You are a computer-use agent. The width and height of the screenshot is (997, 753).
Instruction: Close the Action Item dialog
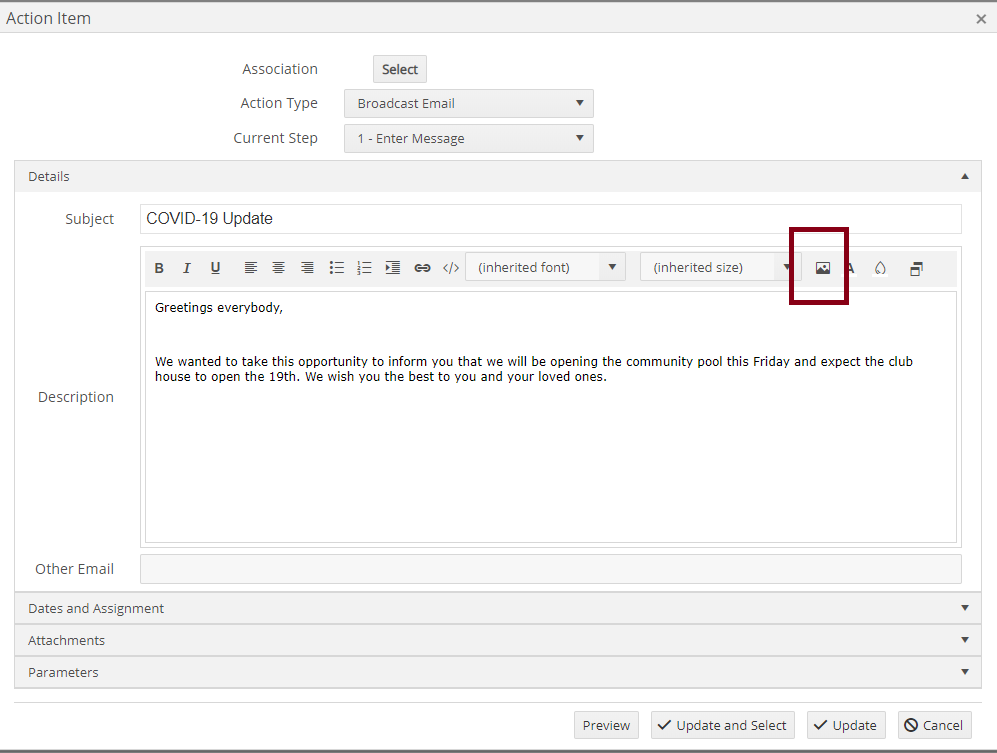coord(981,19)
